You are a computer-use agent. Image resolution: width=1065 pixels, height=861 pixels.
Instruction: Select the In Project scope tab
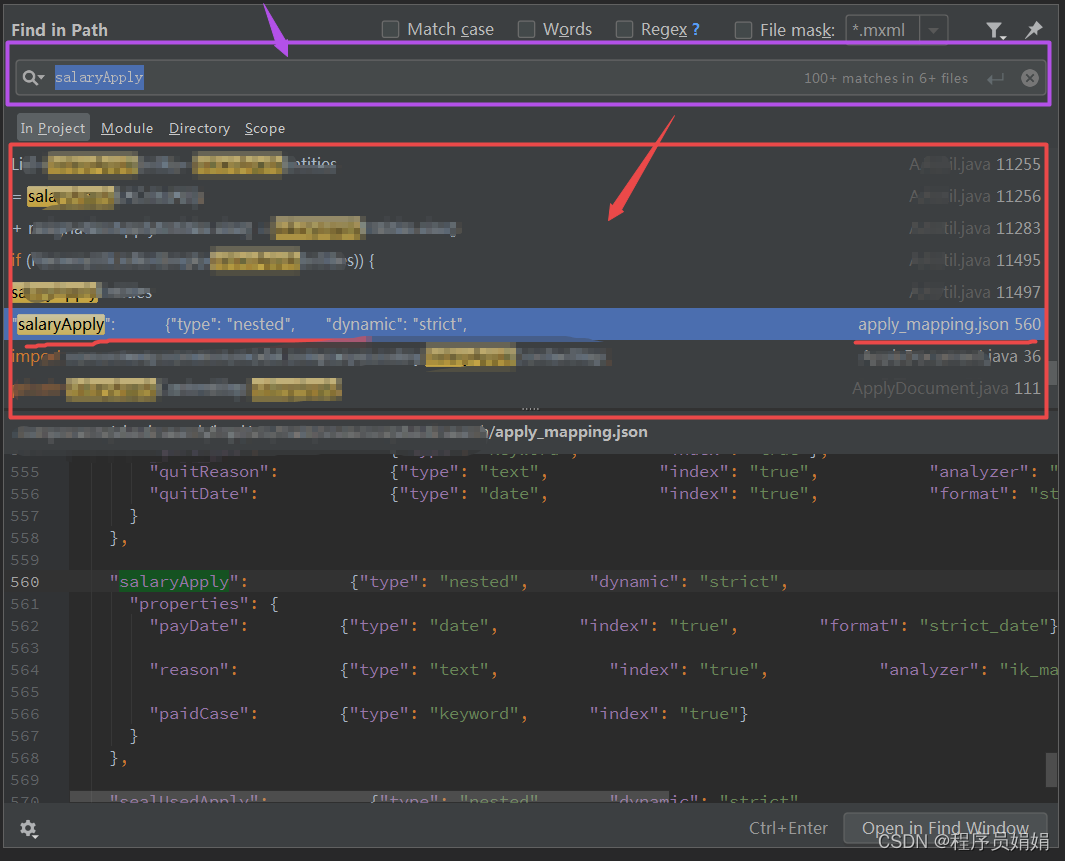pos(53,128)
